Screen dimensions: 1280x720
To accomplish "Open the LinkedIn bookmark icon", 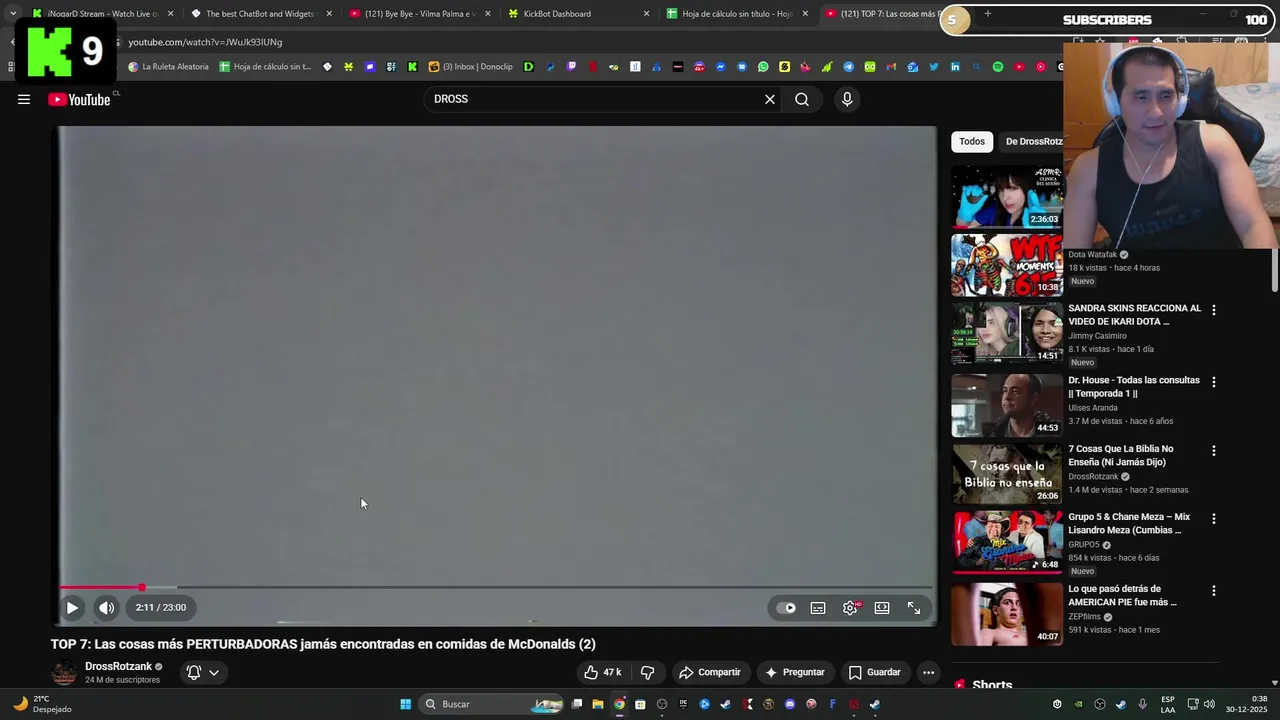I will pyautogui.click(x=955, y=67).
